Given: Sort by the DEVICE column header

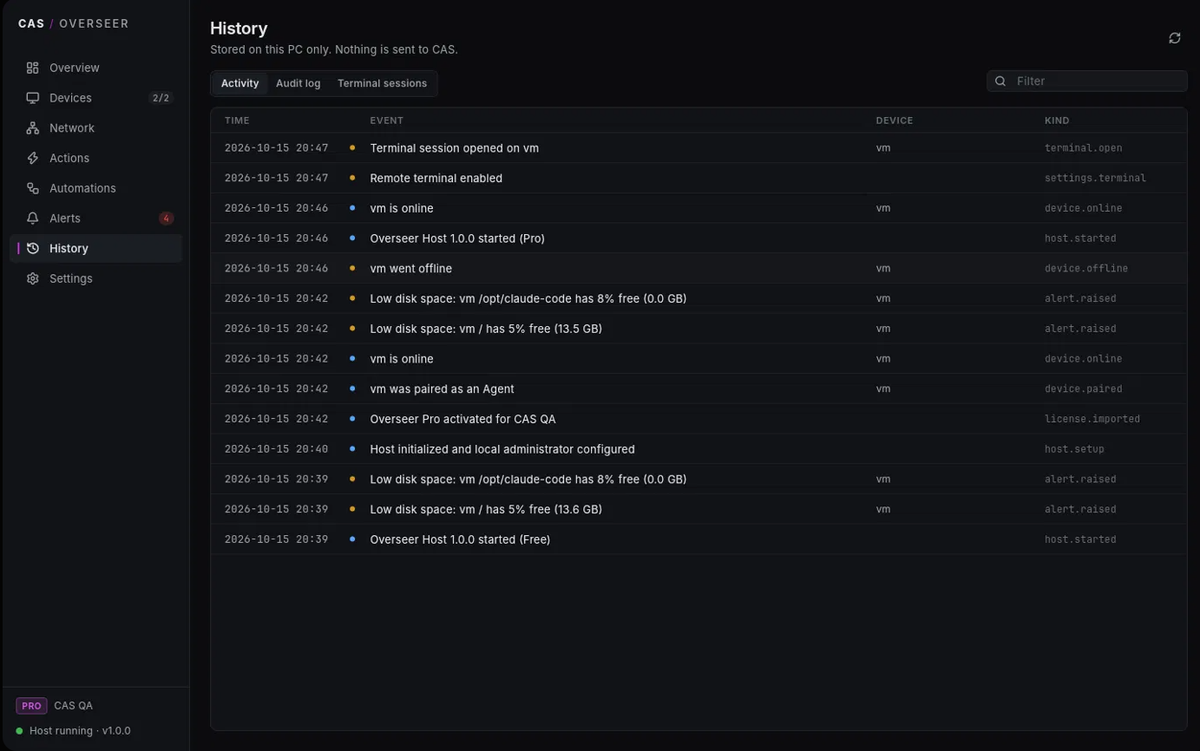Looking at the screenshot, I should pos(894,121).
